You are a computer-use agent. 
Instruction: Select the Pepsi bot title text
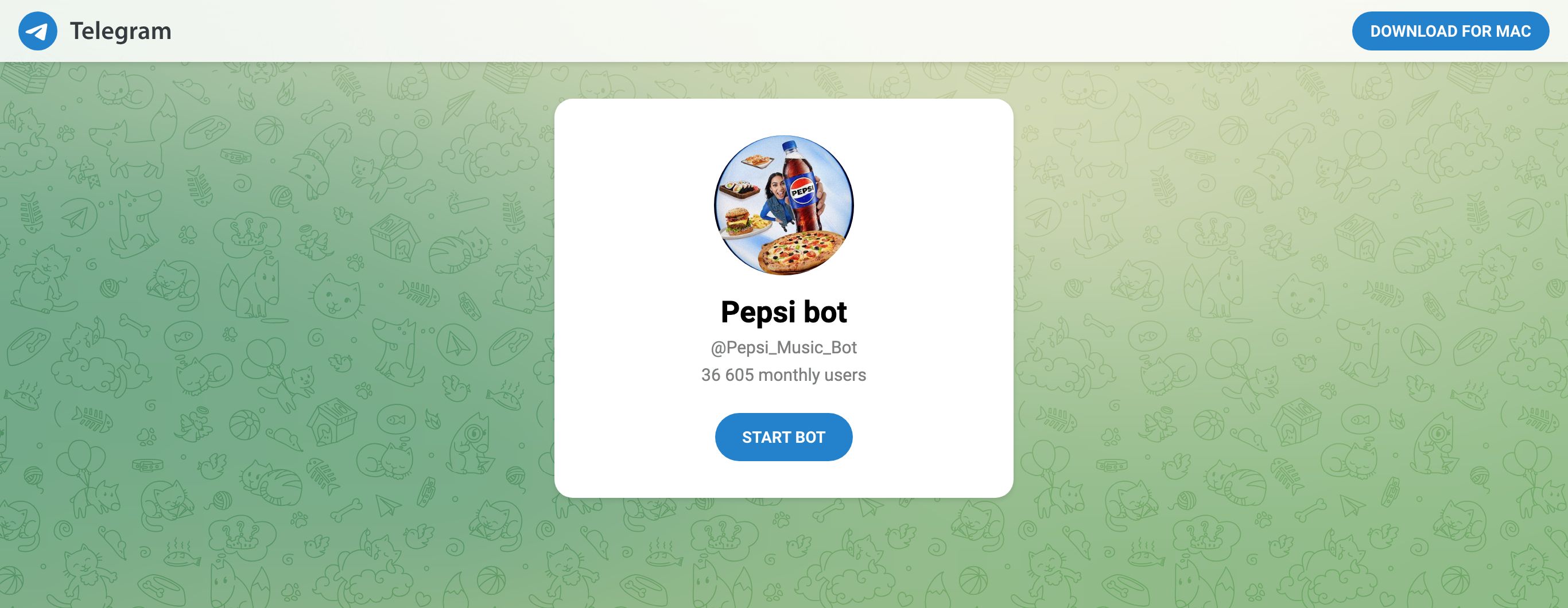[x=784, y=311]
